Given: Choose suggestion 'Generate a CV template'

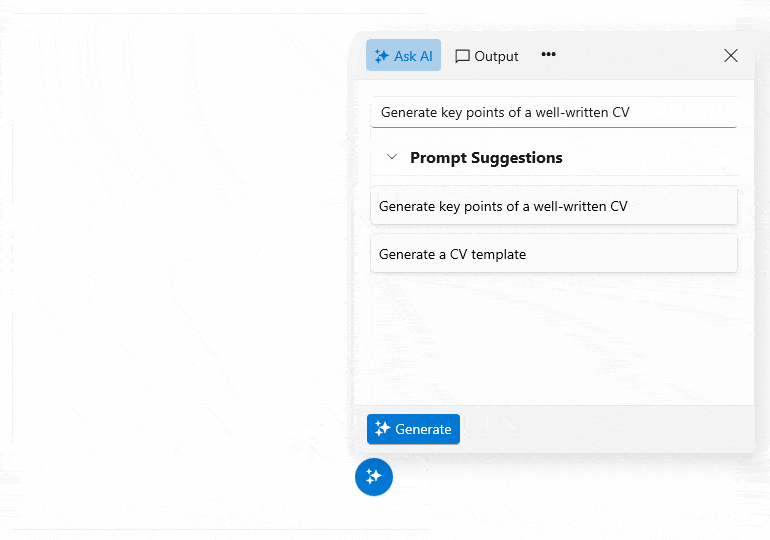Looking at the screenshot, I should (554, 253).
